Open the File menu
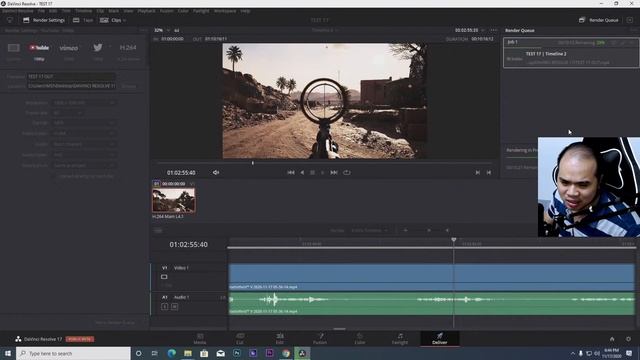The height and width of the screenshot is (360, 640). coord(41,11)
